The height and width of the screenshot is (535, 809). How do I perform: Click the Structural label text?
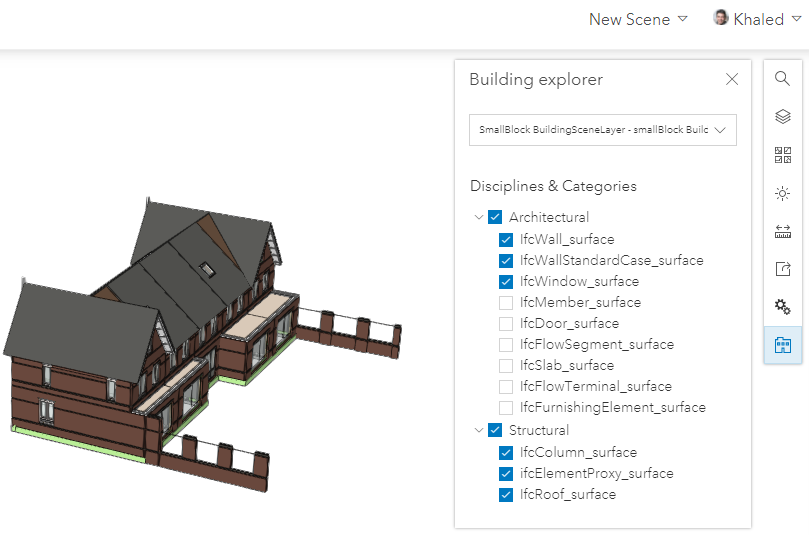click(539, 430)
